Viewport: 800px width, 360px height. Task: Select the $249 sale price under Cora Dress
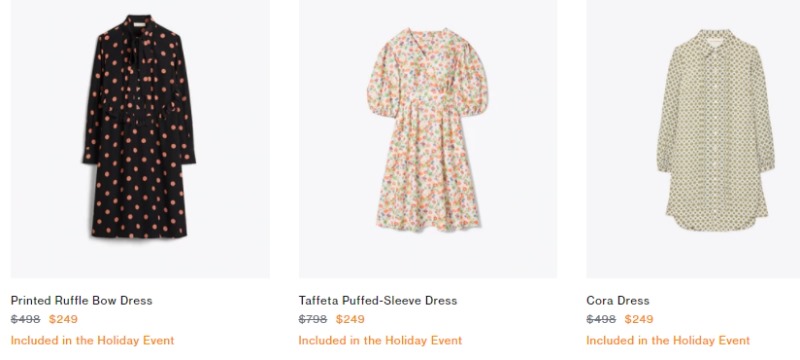[x=639, y=319]
